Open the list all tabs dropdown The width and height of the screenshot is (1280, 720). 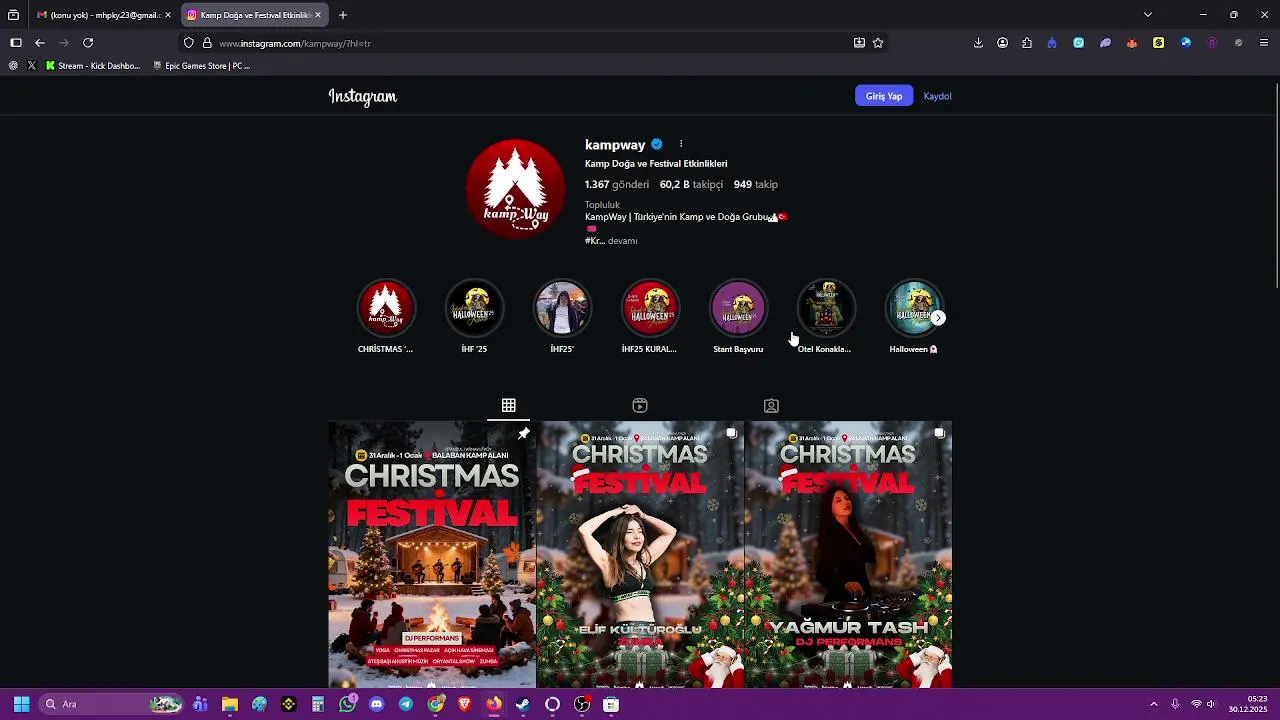[x=1148, y=15]
